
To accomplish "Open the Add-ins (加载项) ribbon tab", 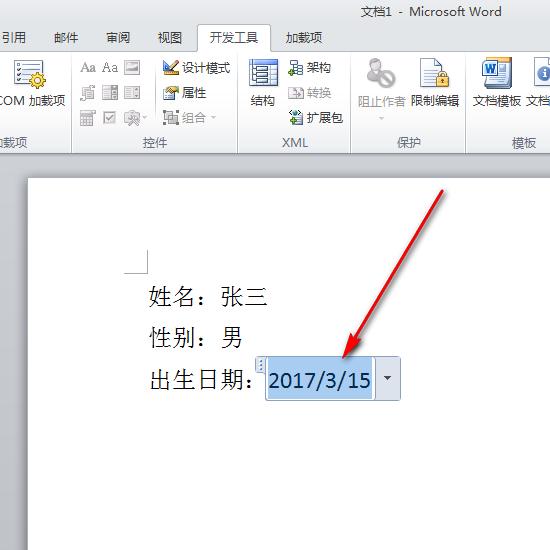I will pos(304,38).
